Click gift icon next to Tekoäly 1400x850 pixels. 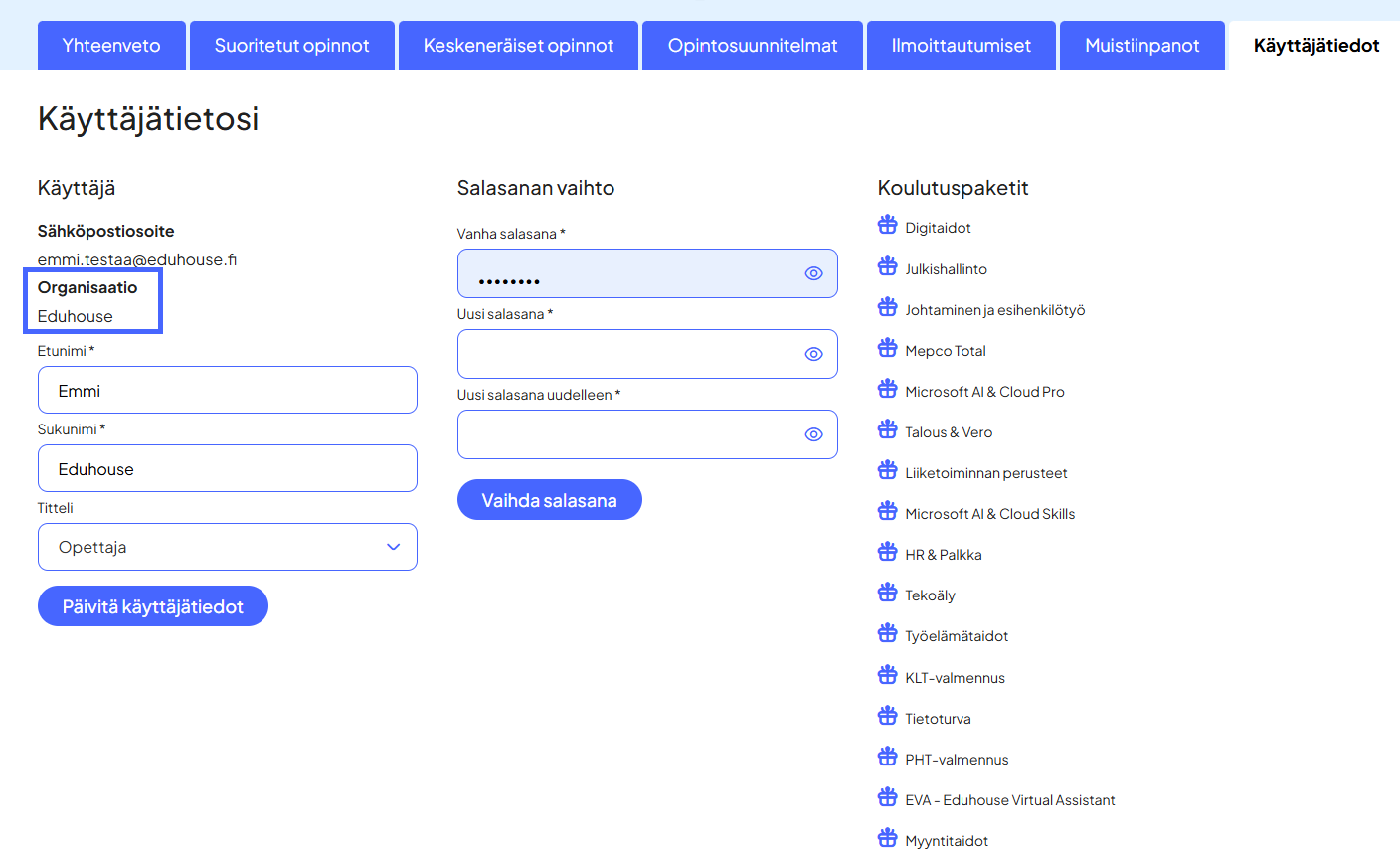887,594
